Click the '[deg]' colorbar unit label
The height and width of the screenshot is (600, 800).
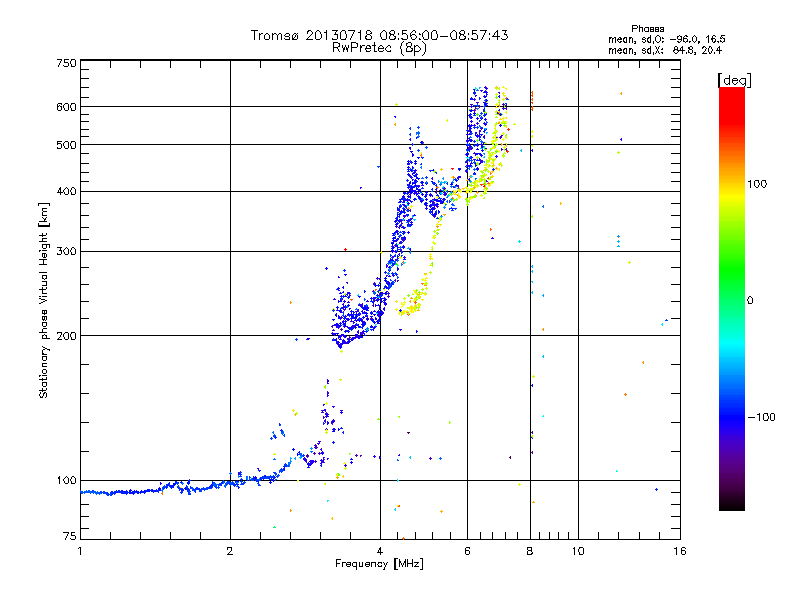click(734, 80)
